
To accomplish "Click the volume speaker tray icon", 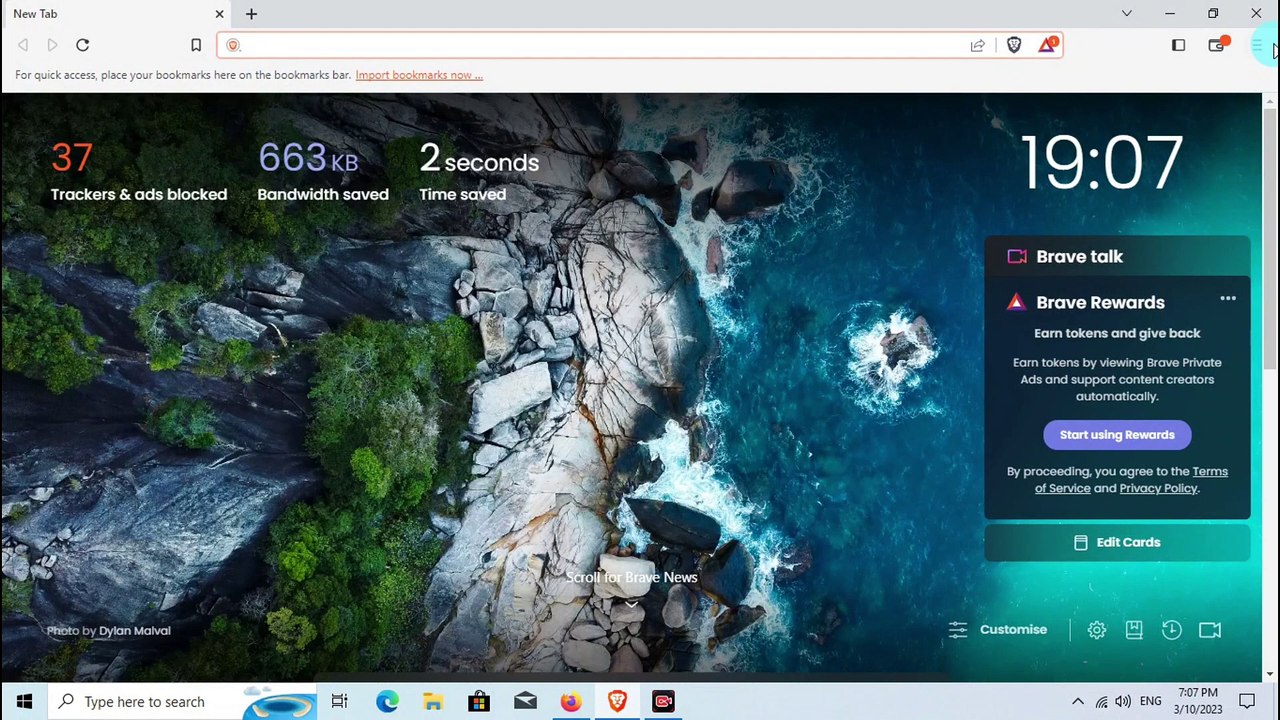I will [1123, 702].
